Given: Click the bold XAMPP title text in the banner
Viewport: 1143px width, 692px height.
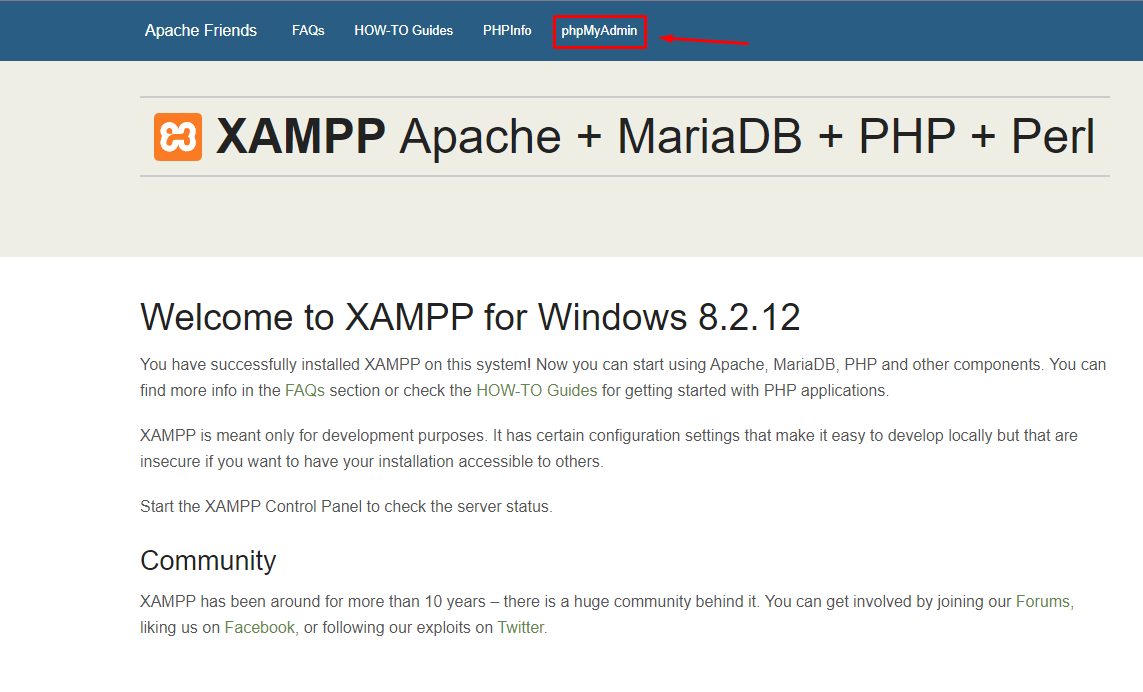Looking at the screenshot, I should (301, 137).
